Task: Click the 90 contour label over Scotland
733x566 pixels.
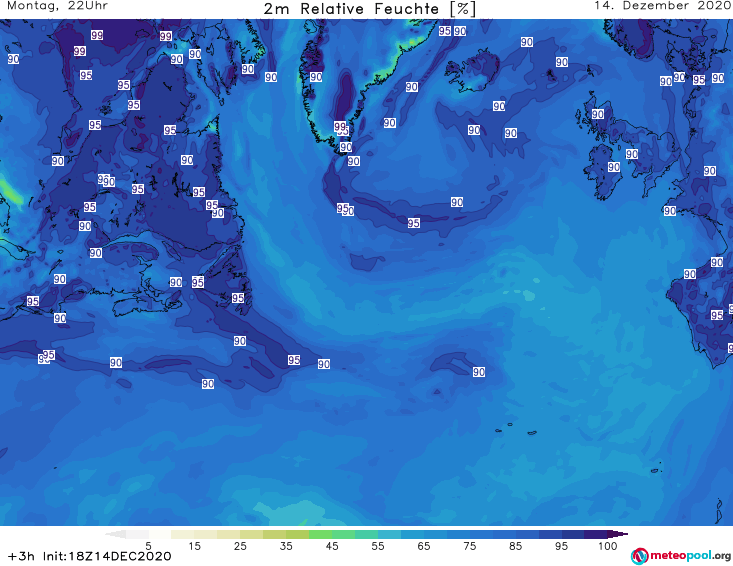Action: pos(598,114)
